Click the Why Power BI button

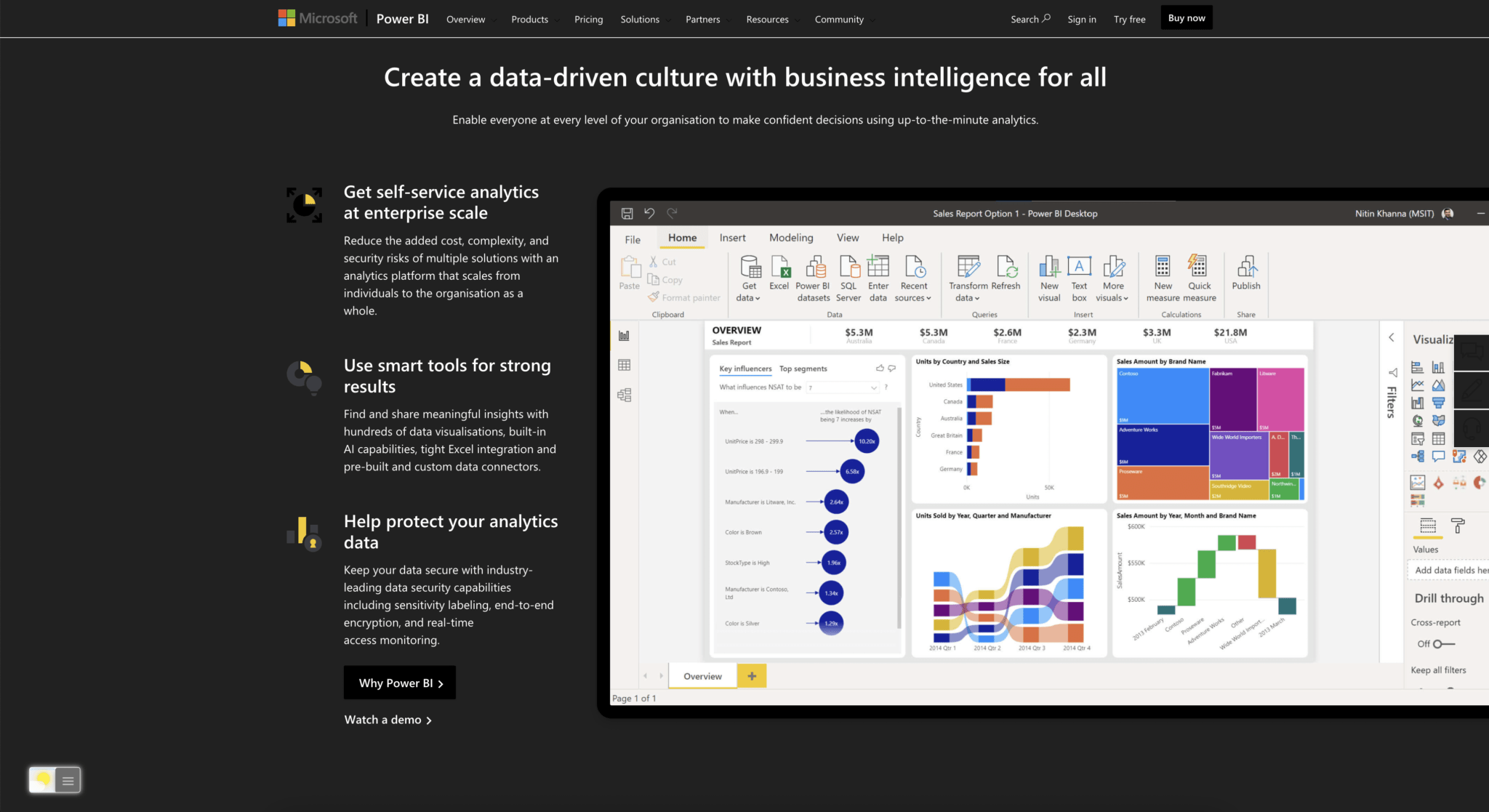(400, 683)
